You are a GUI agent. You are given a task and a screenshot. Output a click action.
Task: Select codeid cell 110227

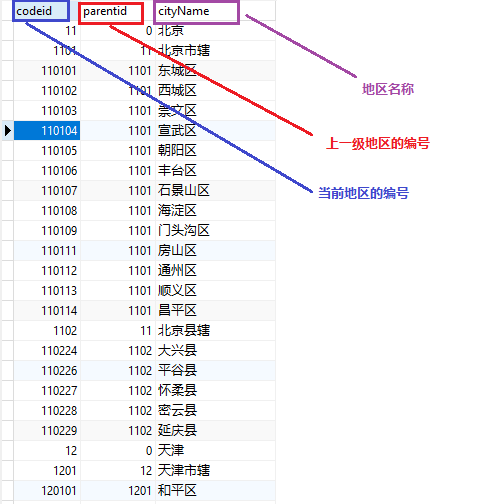click(x=47, y=390)
